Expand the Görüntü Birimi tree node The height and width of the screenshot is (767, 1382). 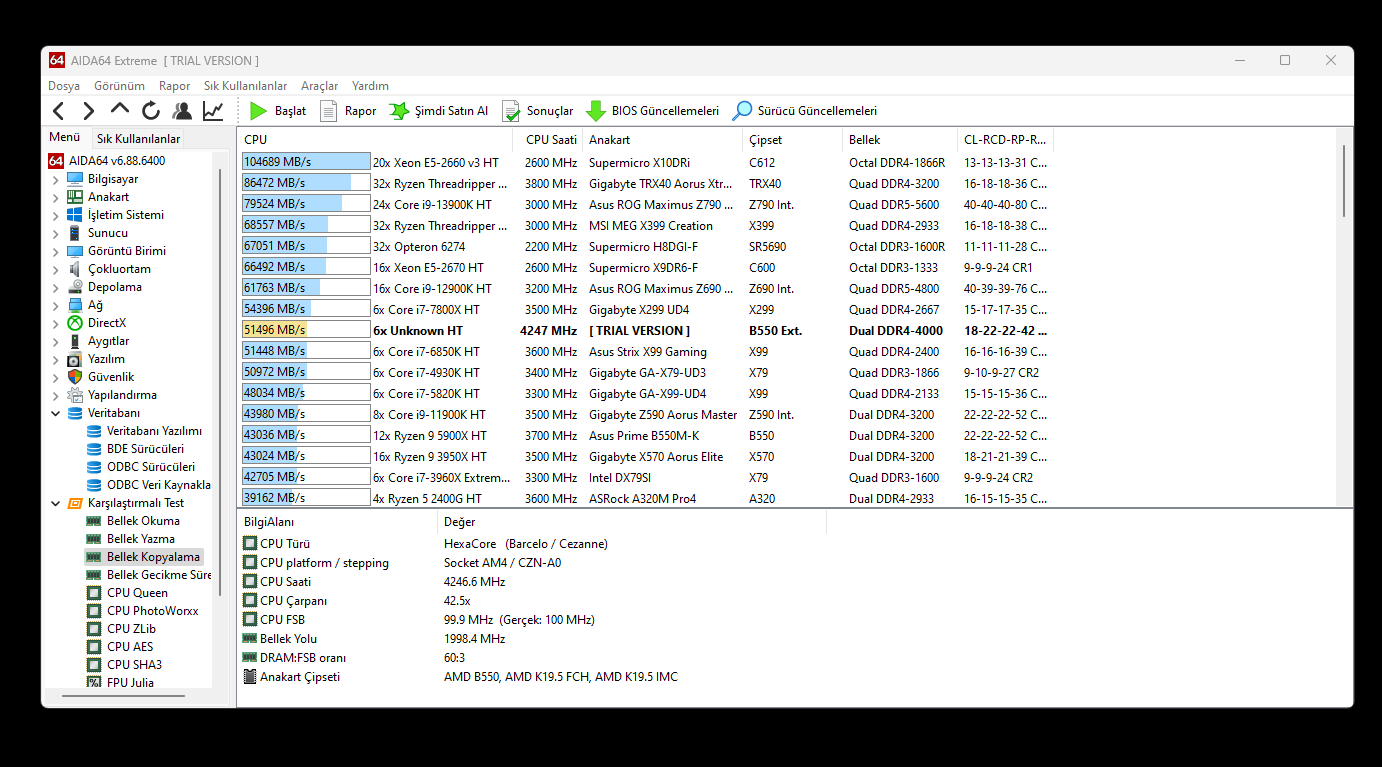coord(56,251)
